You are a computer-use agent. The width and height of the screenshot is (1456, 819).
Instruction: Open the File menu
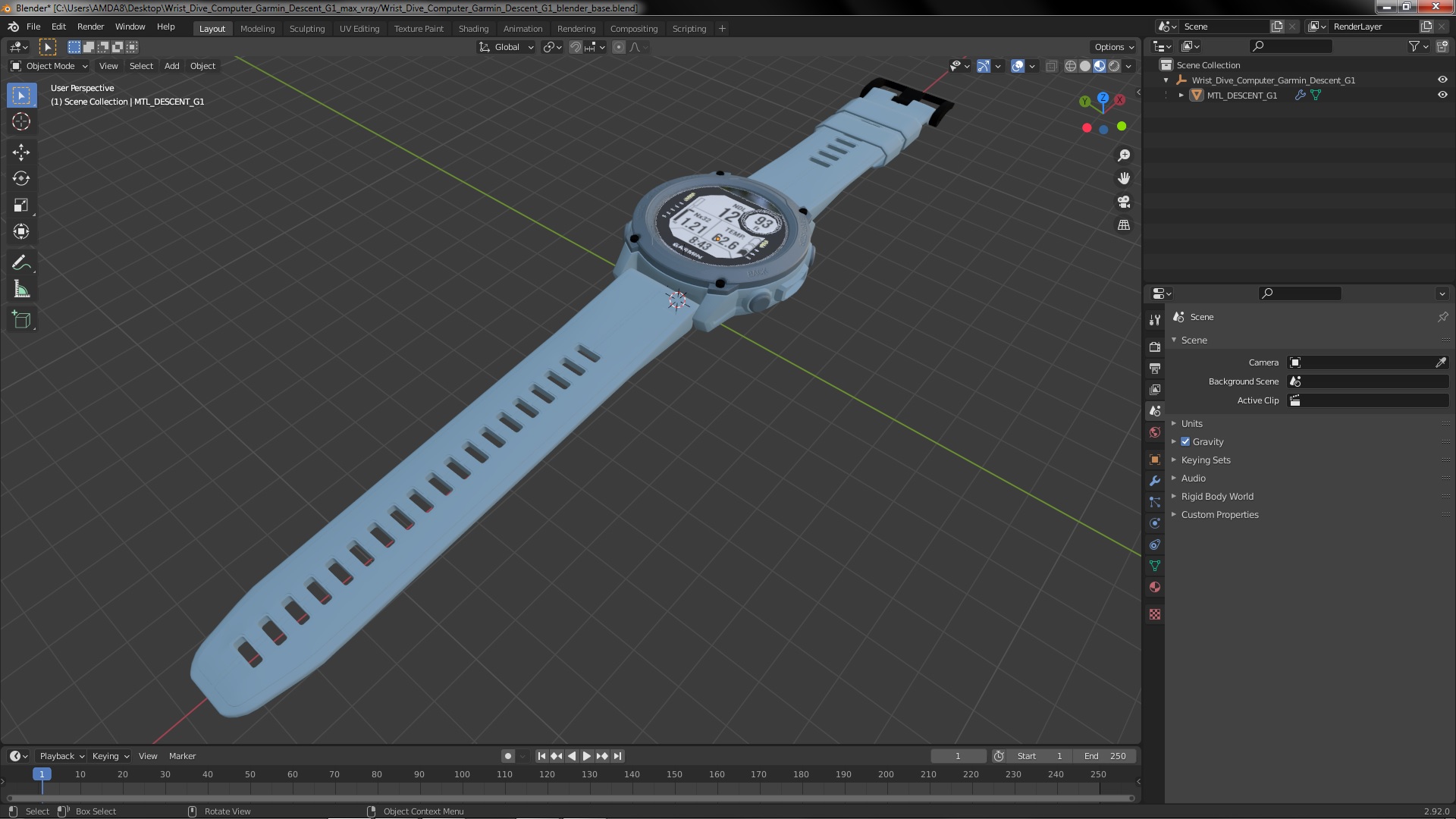[33, 27]
